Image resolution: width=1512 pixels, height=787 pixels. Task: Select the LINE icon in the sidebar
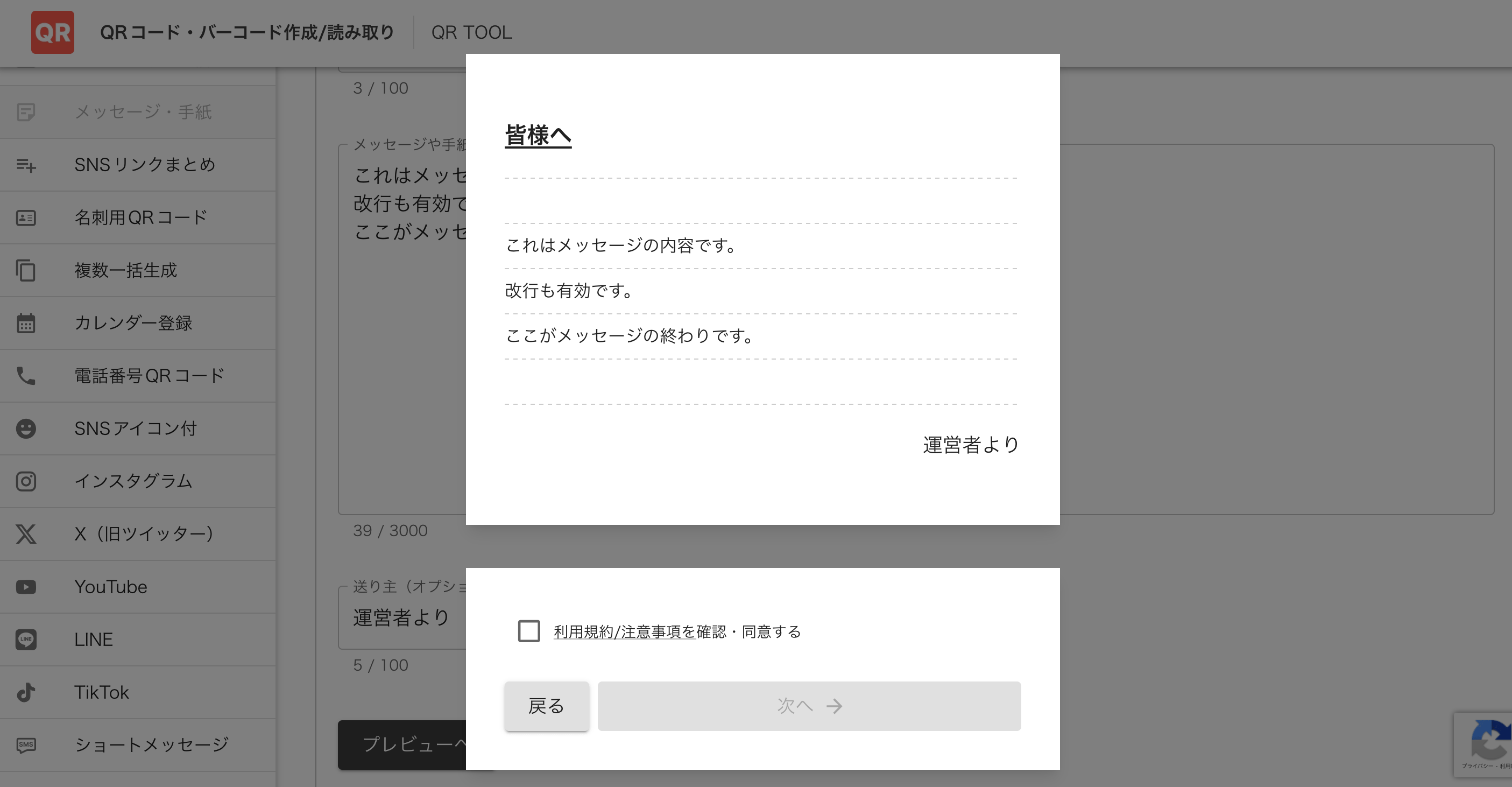tap(26, 639)
